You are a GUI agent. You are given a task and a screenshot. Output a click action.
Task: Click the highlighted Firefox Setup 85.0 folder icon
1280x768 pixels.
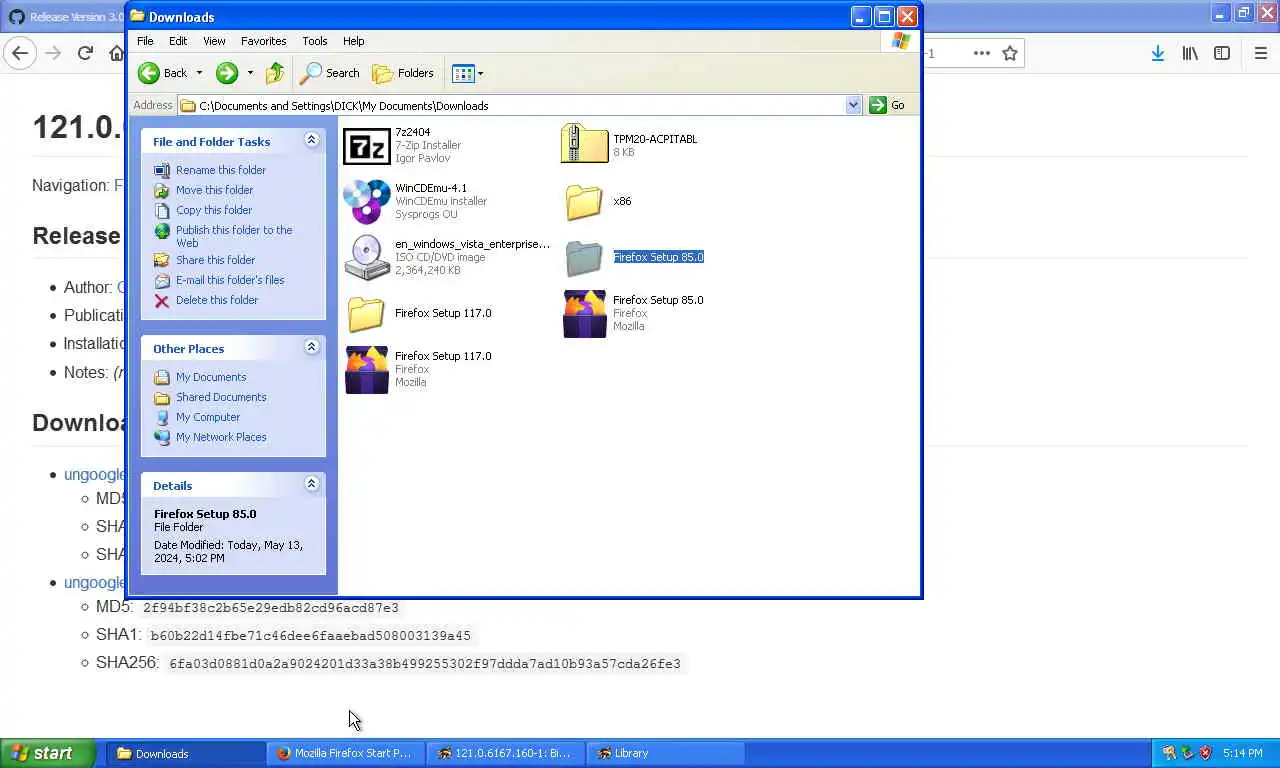[x=584, y=258]
